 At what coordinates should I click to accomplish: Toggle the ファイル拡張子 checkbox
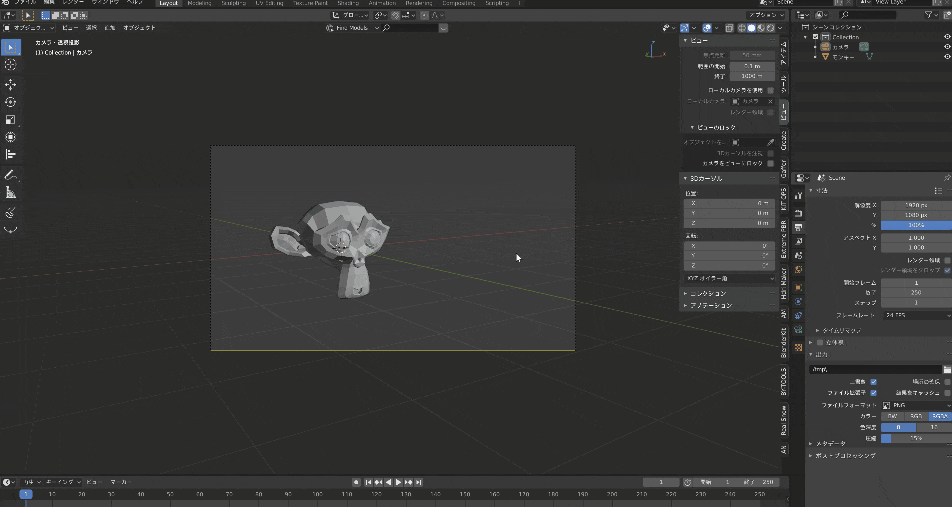click(x=873, y=393)
